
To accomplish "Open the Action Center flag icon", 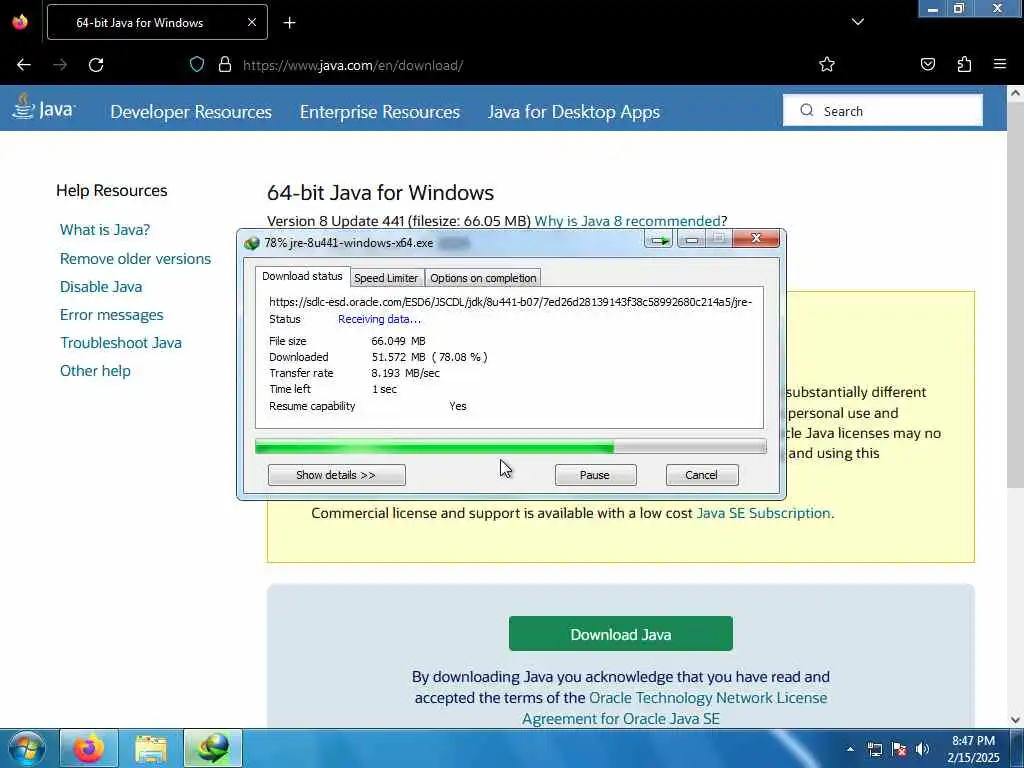I will coord(899,749).
